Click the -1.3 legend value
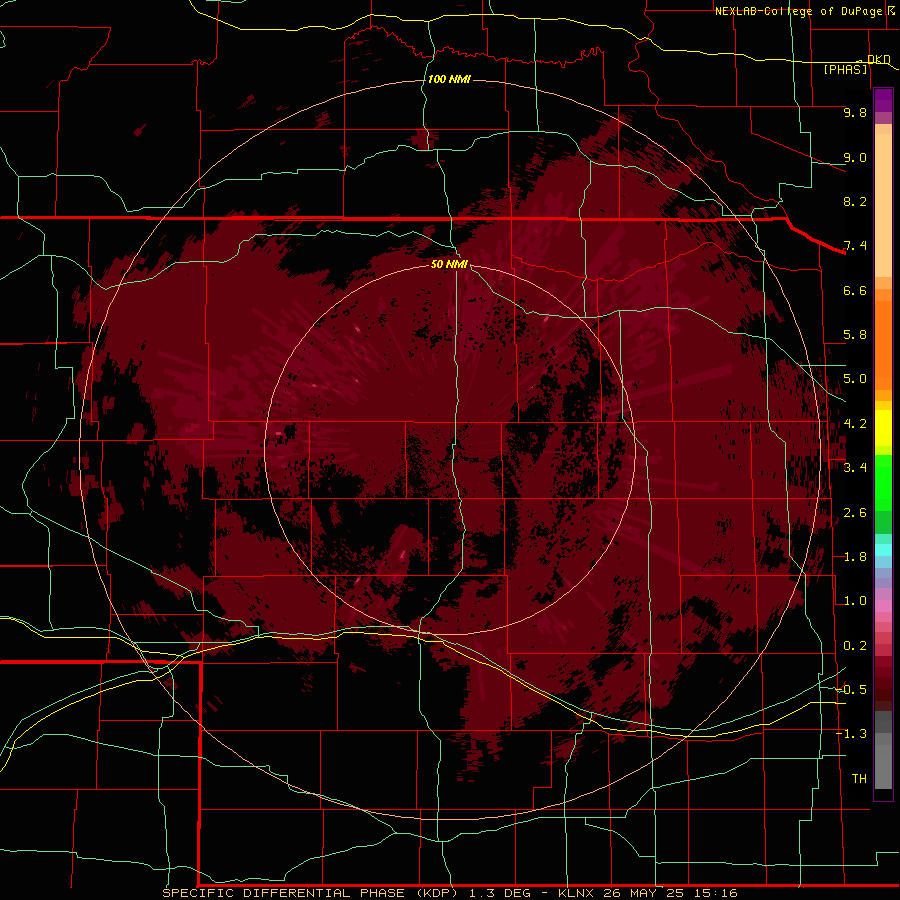This screenshot has height=900, width=900. pyautogui.click(x=851, y=734)
